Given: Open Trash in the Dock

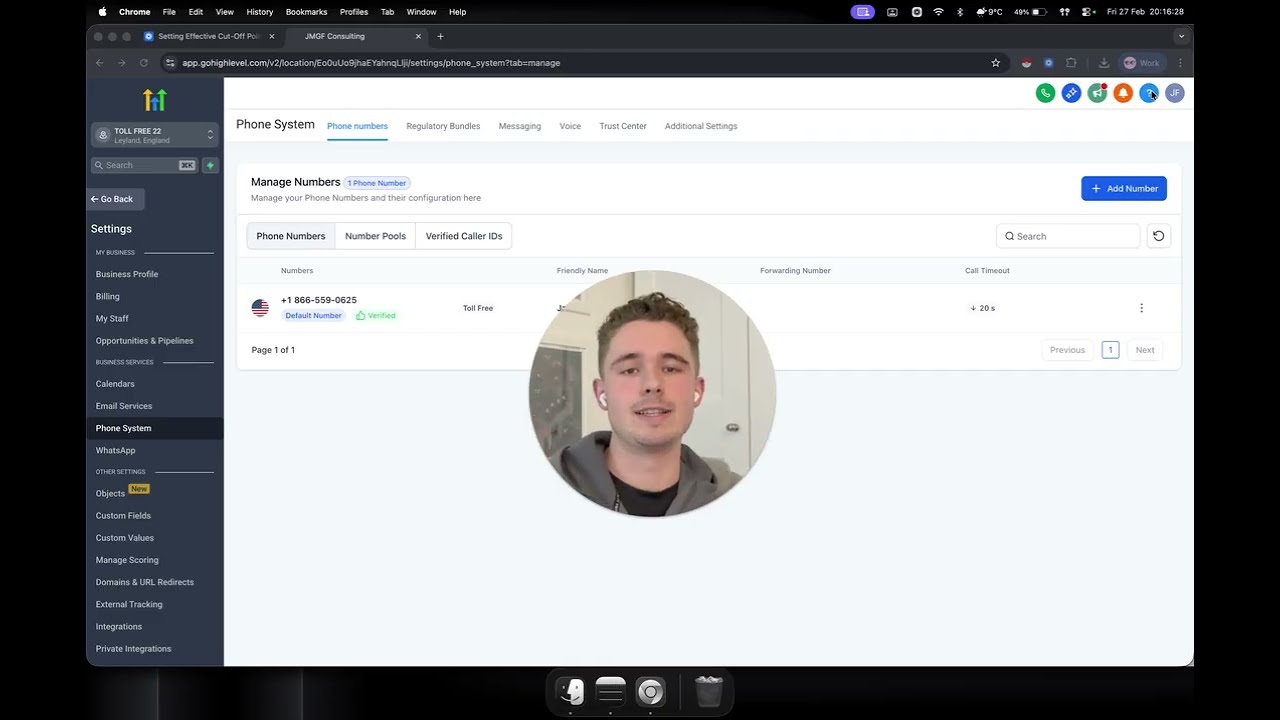Looking at the screenshot, I should point(709,692).
